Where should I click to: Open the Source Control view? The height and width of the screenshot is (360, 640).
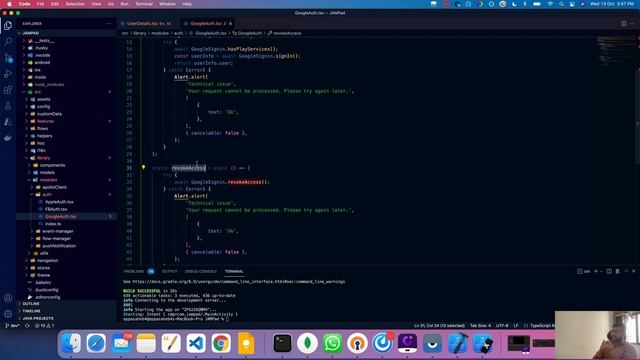[x=8, y=58]
